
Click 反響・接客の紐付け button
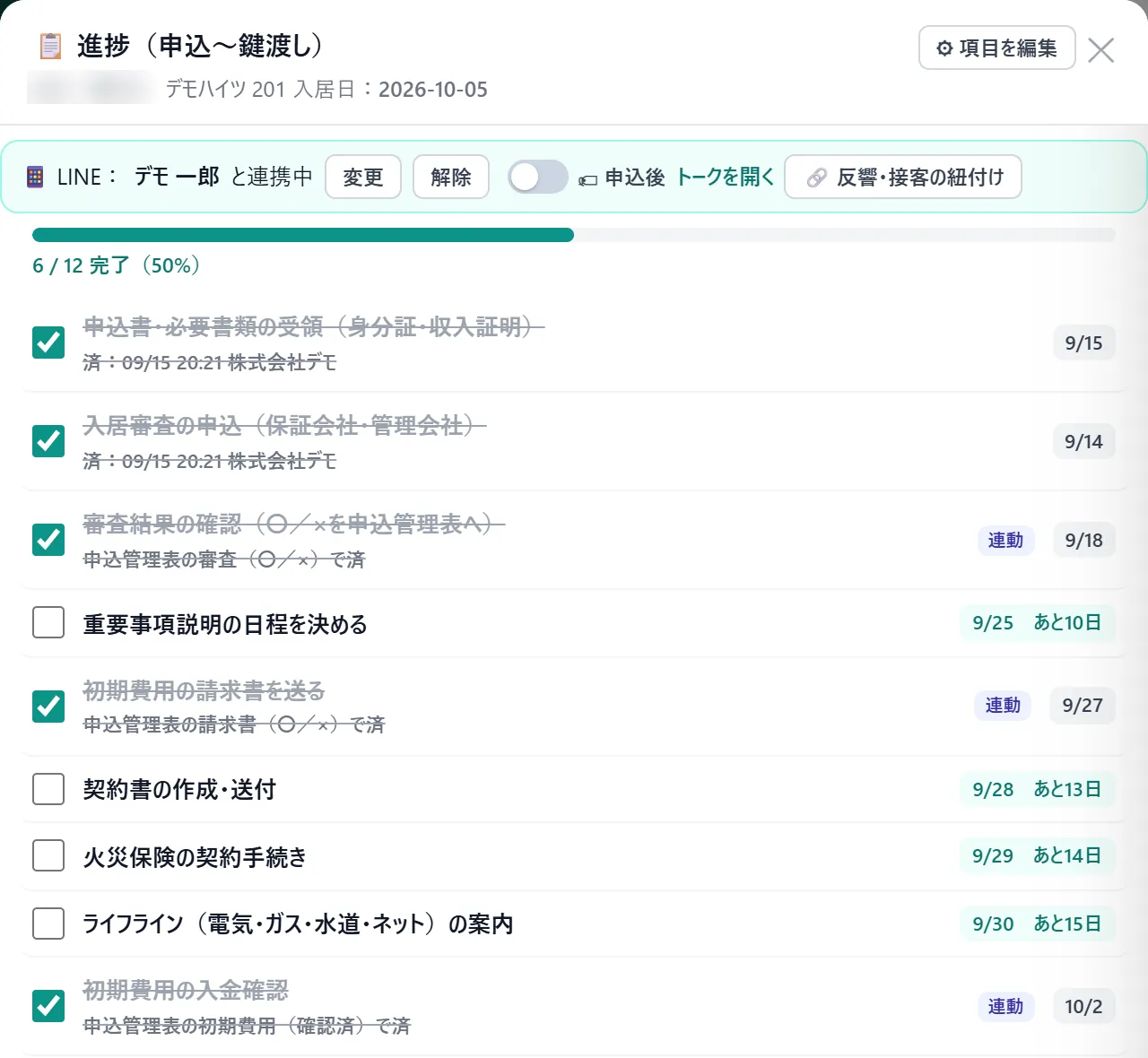[x=902, y=177]
